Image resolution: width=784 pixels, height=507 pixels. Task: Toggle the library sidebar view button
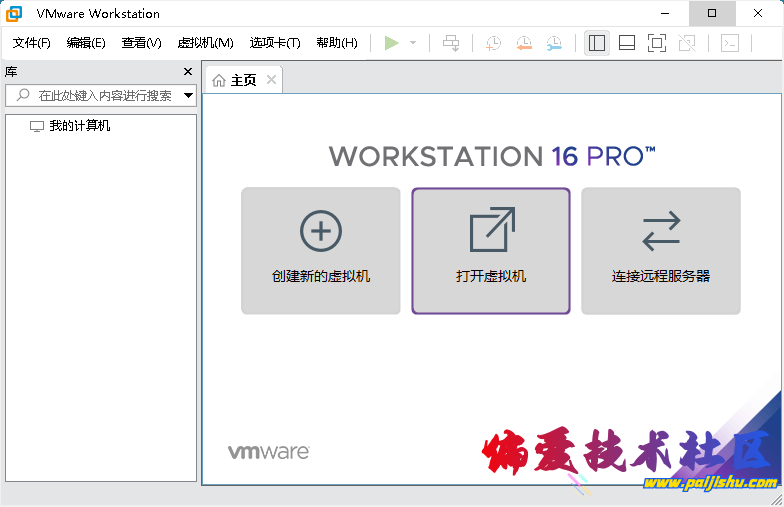click(597, 43)
